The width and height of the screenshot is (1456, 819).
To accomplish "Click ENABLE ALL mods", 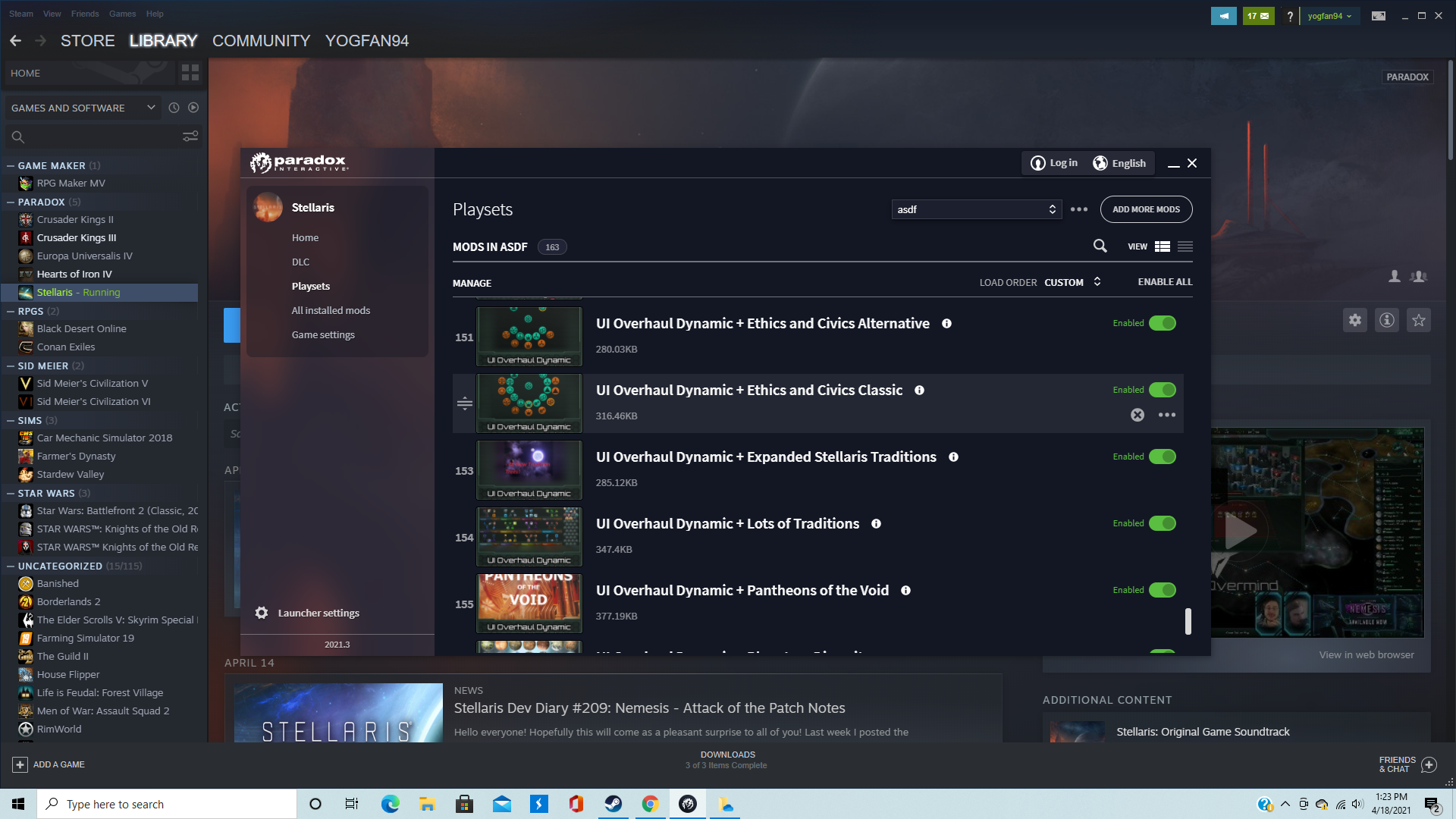I will 1165,282.
